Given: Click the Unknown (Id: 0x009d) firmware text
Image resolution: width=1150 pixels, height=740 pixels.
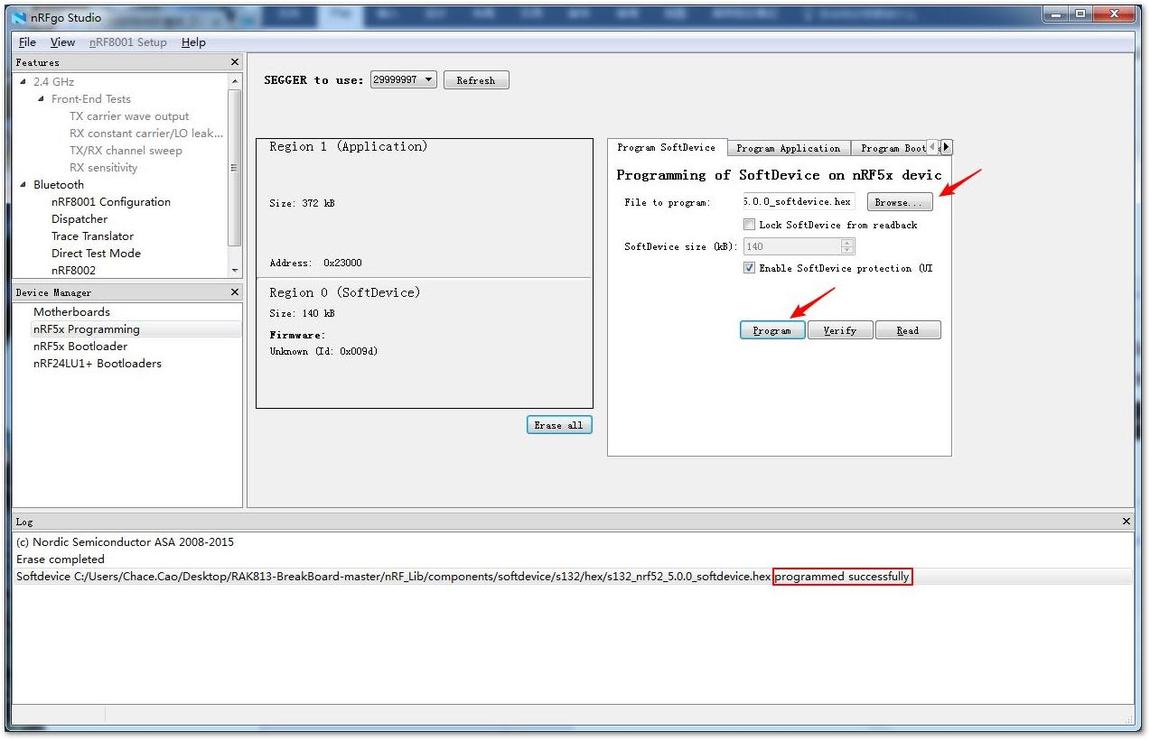Looking at the screenshot, I should [x=323, y=351].
